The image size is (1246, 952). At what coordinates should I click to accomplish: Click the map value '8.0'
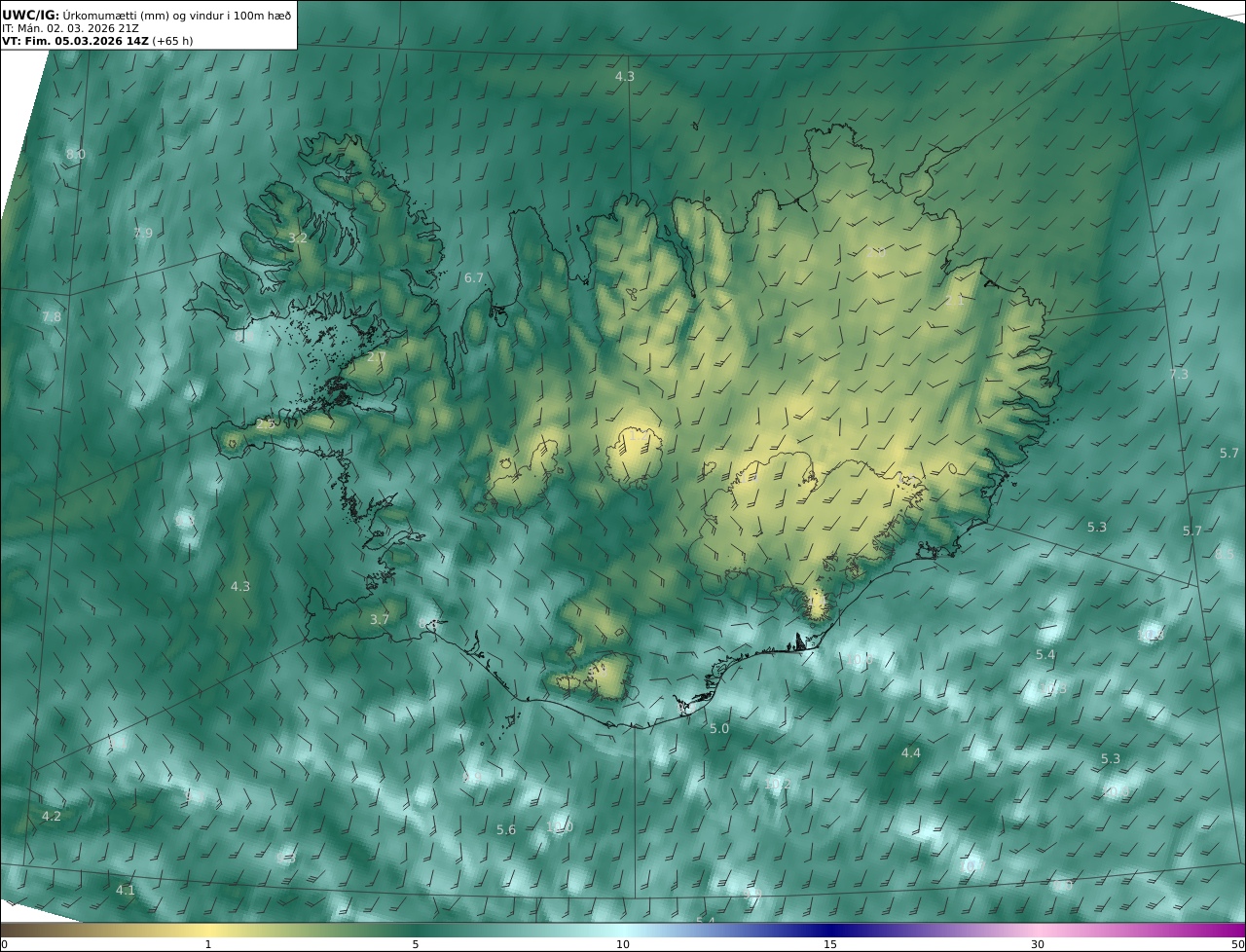point(76,155)
